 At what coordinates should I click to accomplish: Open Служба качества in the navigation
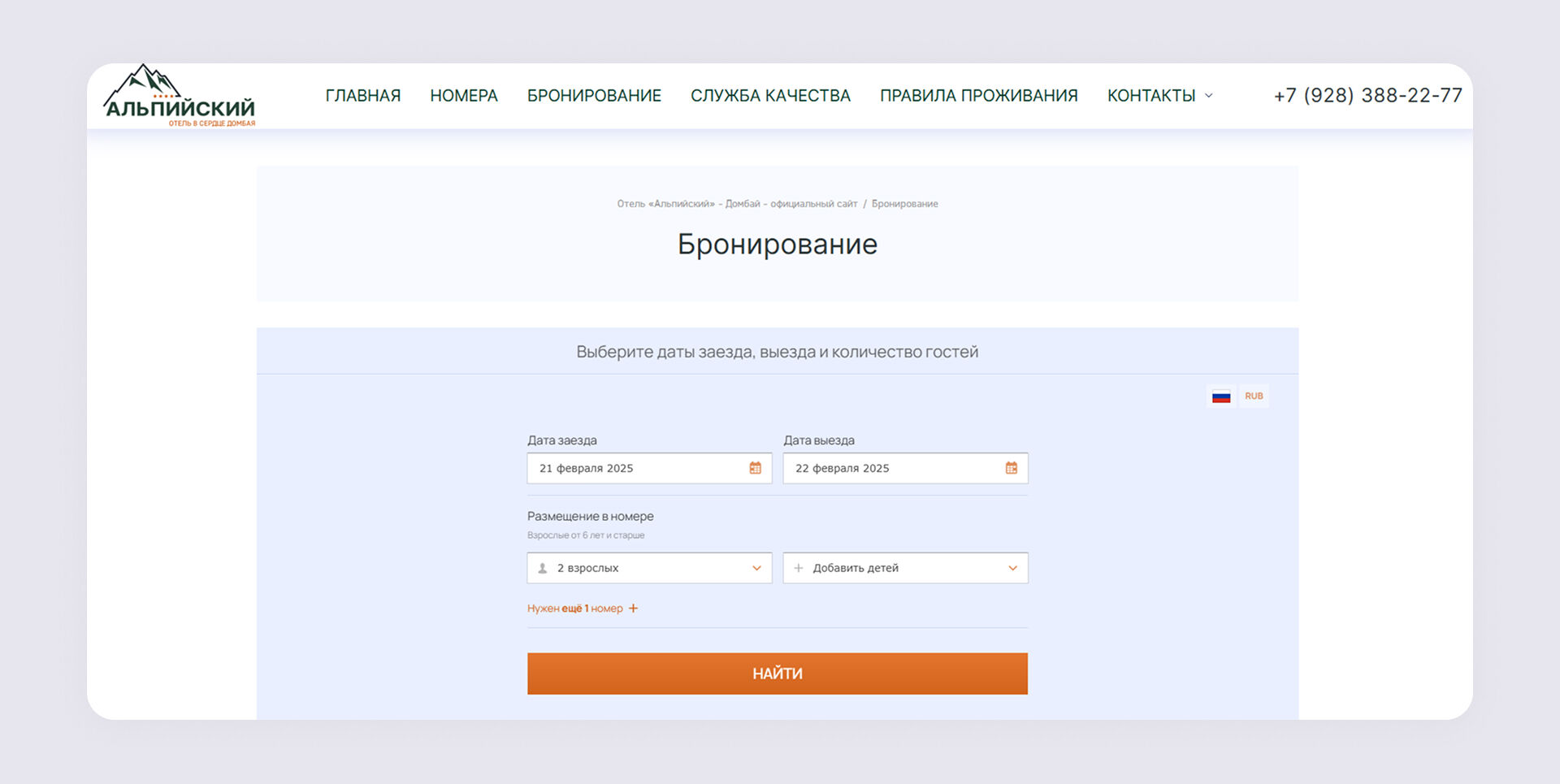coord(770,96)
